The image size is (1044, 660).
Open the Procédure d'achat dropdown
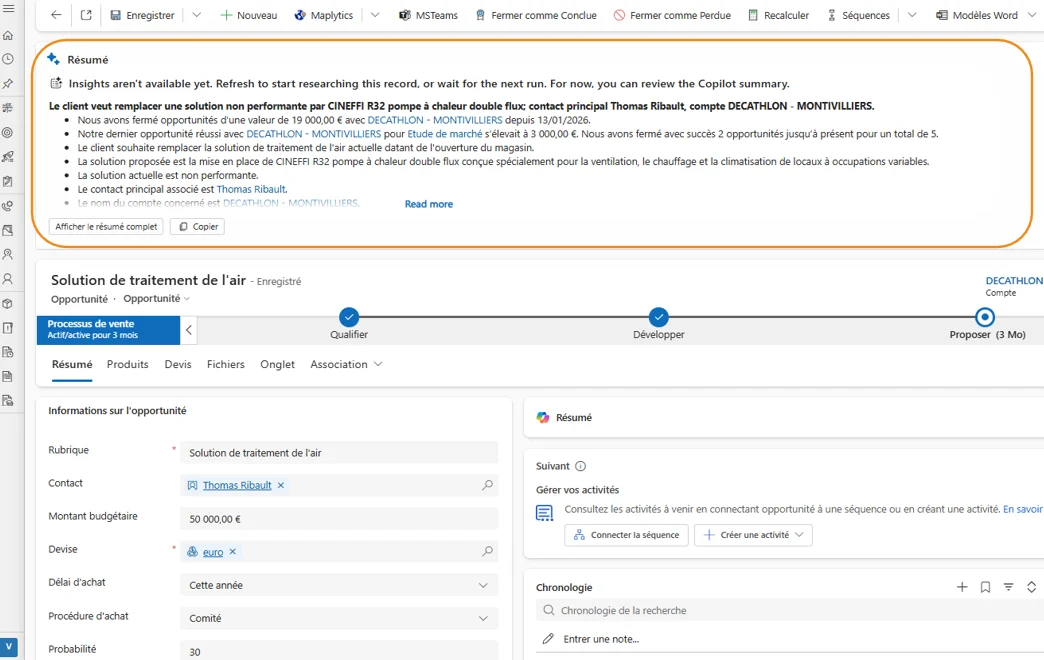[339, 618]
